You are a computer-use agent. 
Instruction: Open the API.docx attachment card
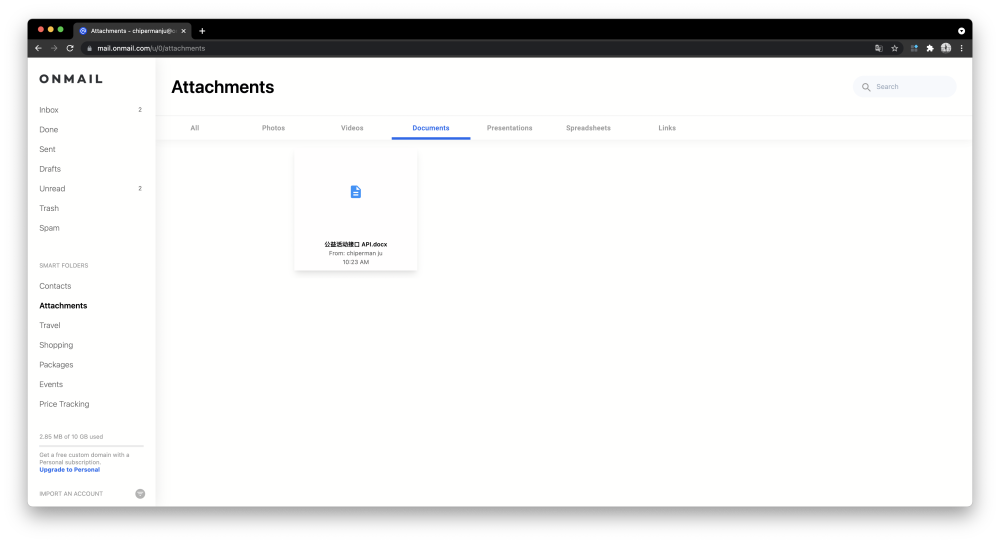tap(356, 211)
